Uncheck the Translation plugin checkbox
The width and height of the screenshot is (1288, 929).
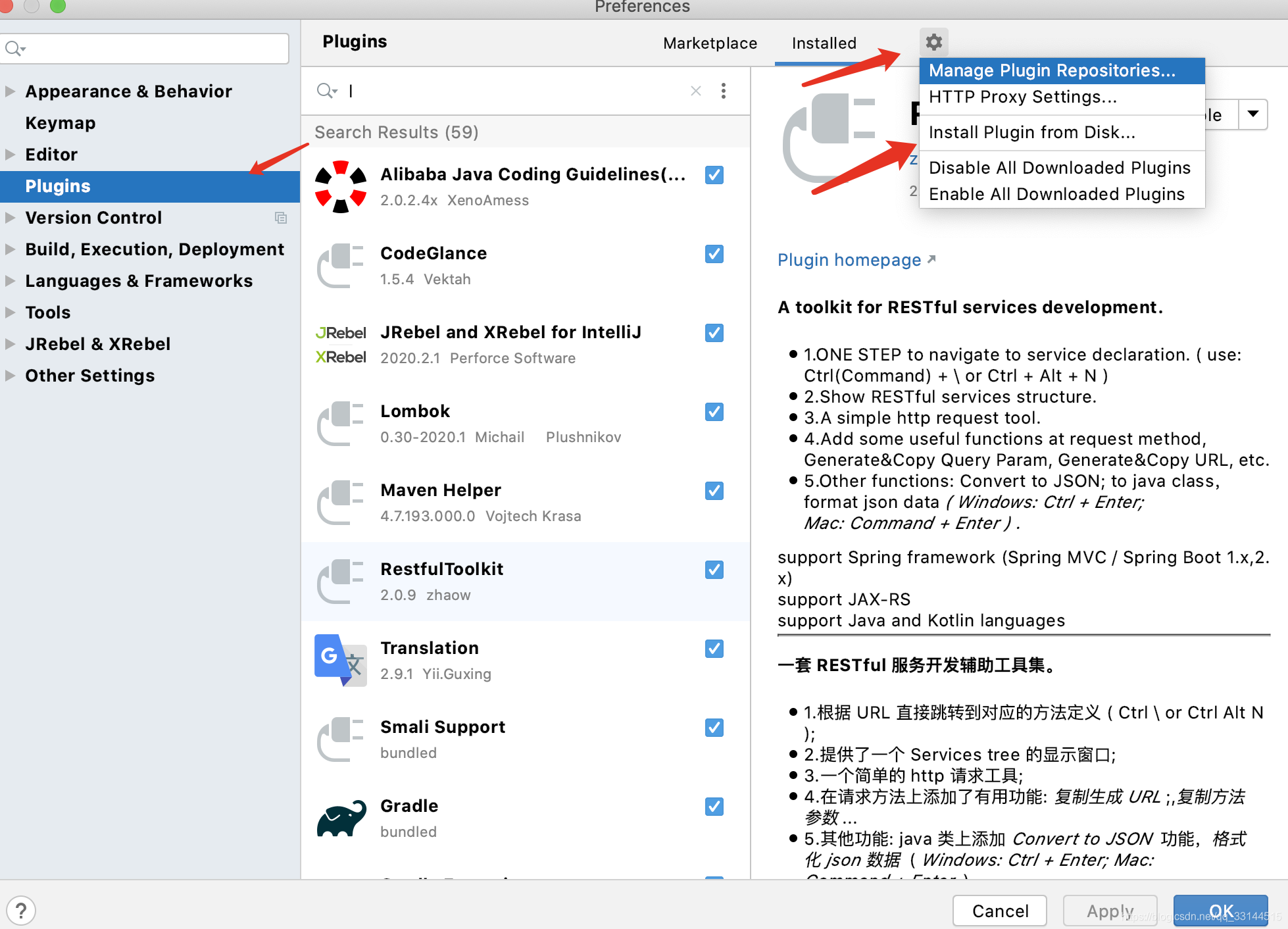tap(714, 649)
